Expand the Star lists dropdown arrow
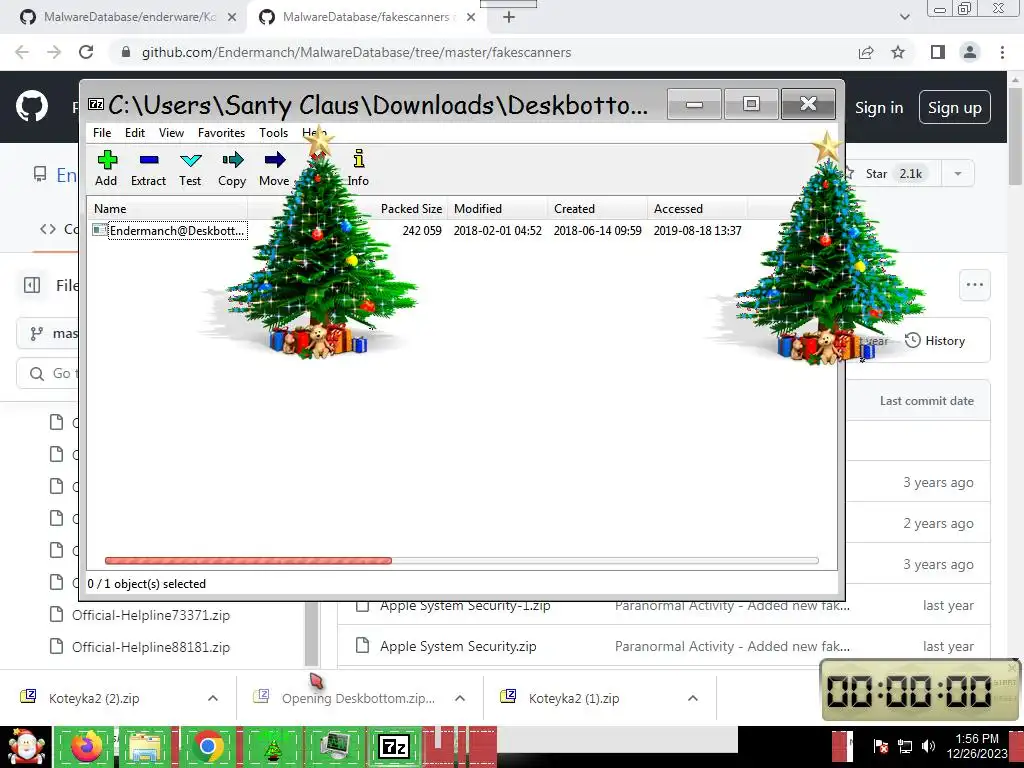Screen dimensions: 1024x768 click(958, 174)
